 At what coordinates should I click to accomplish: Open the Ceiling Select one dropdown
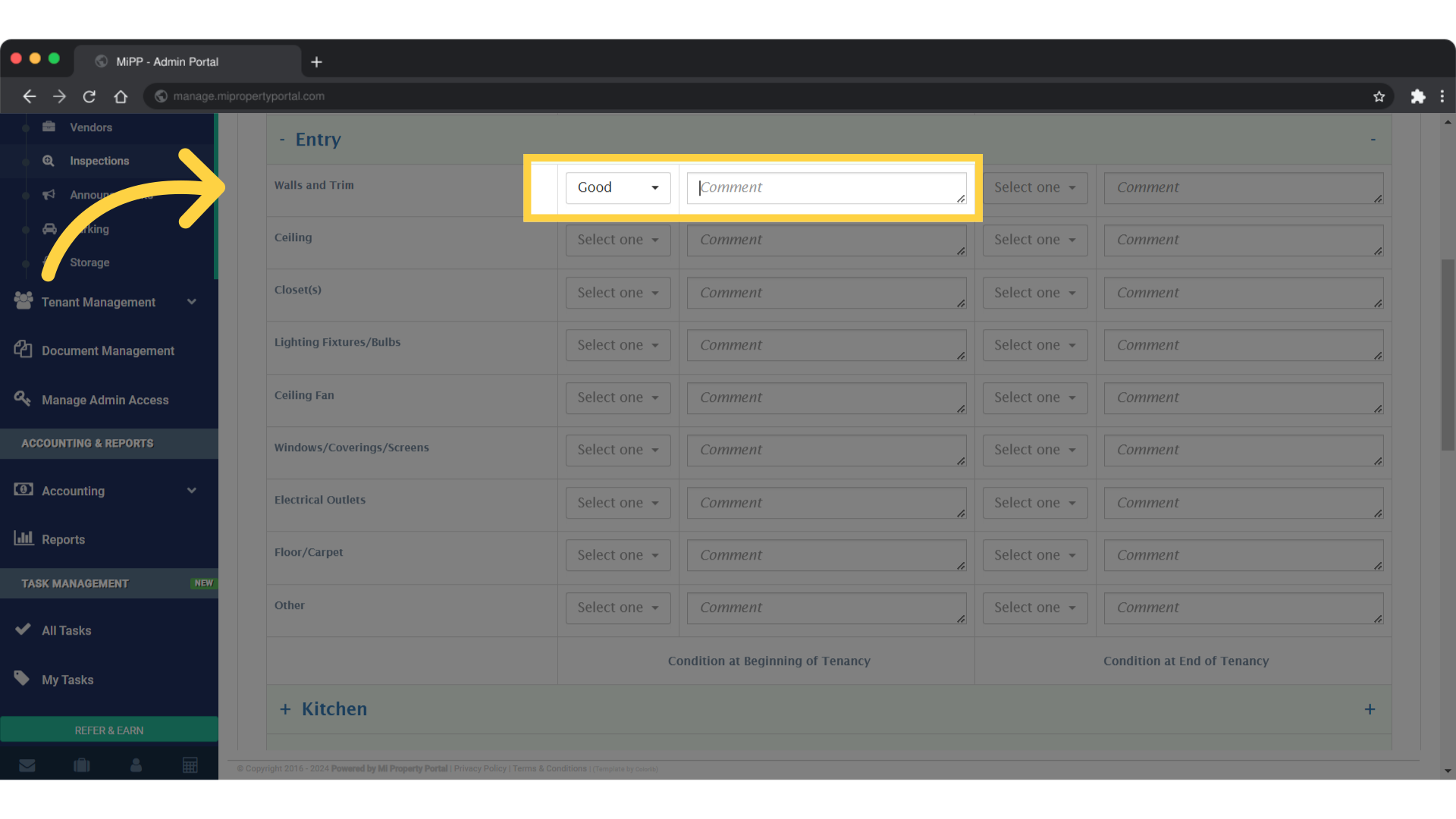click(617, 240)
